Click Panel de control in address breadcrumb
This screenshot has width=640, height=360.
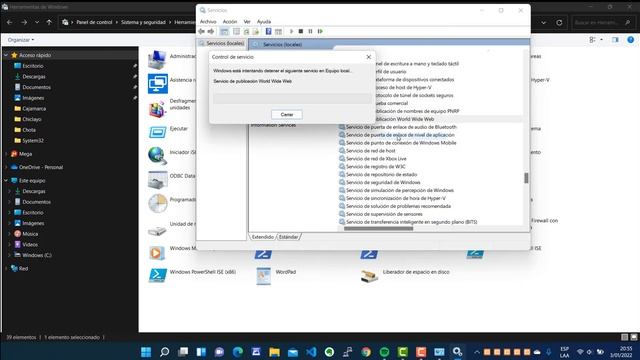pos(94,22)
